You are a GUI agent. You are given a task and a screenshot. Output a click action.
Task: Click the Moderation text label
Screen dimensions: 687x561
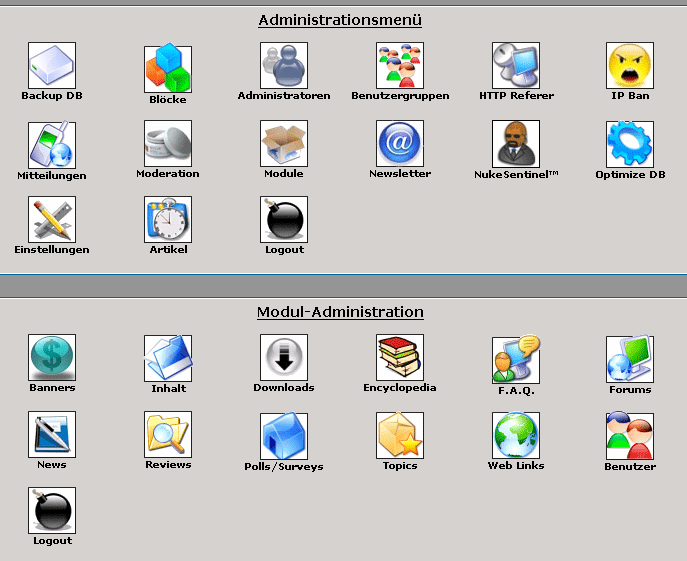tap(168, 174)
